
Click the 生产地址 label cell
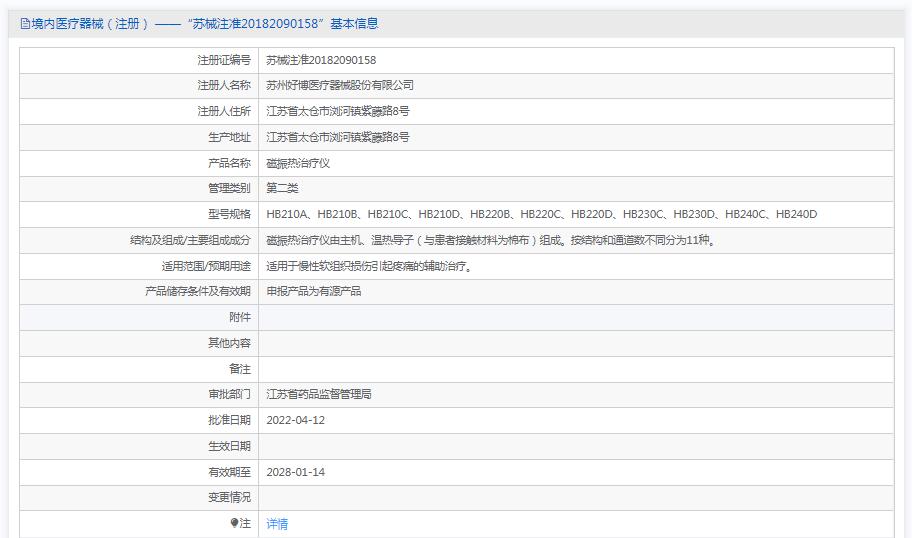[x=139, y=138]
